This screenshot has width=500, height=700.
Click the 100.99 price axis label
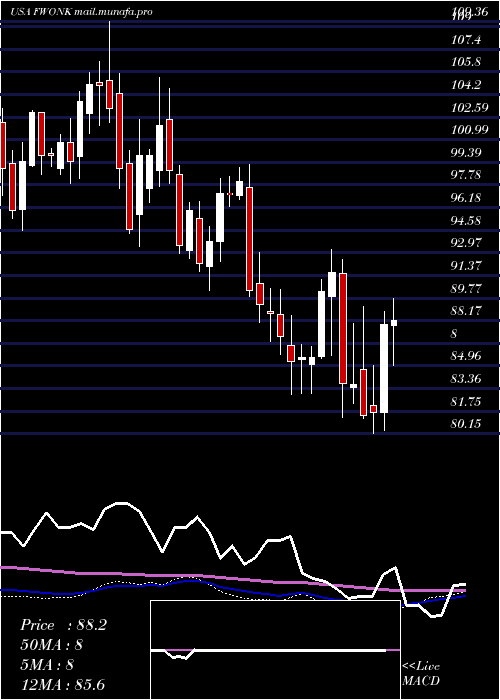pyautogui.click(x=469, y=130)
